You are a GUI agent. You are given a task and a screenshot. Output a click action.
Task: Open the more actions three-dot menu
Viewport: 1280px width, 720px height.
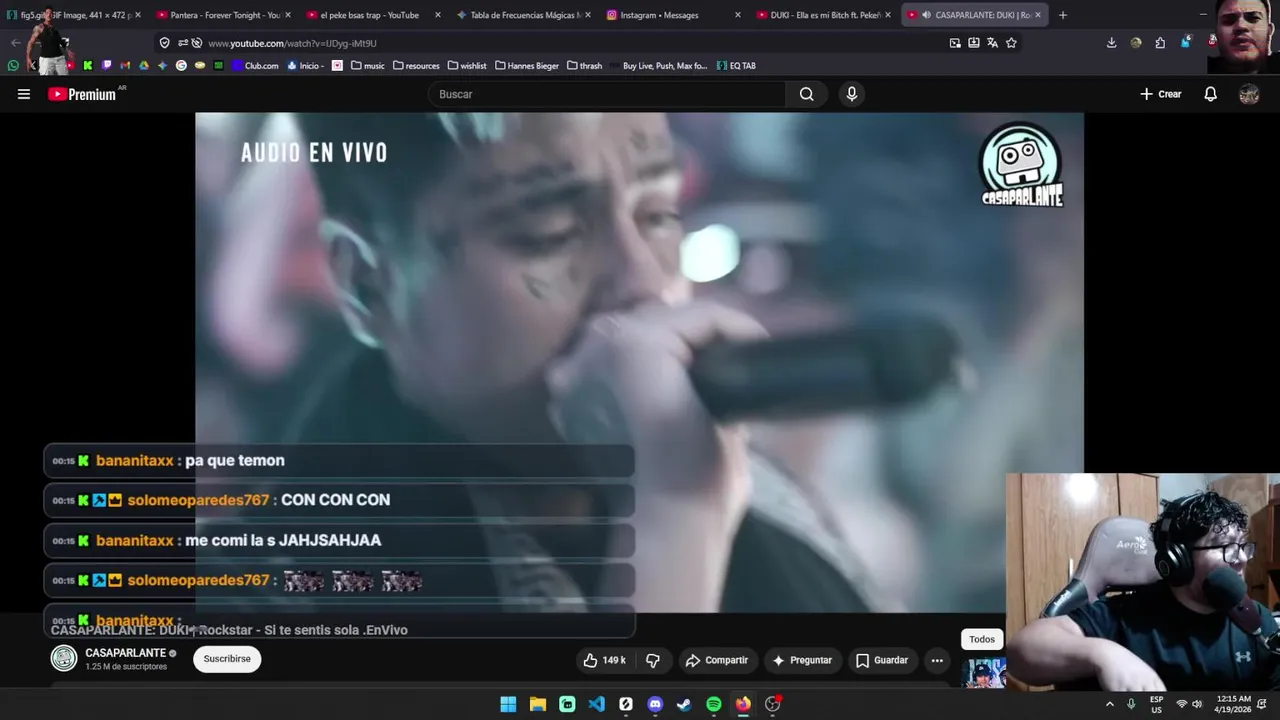coord(937,660)
